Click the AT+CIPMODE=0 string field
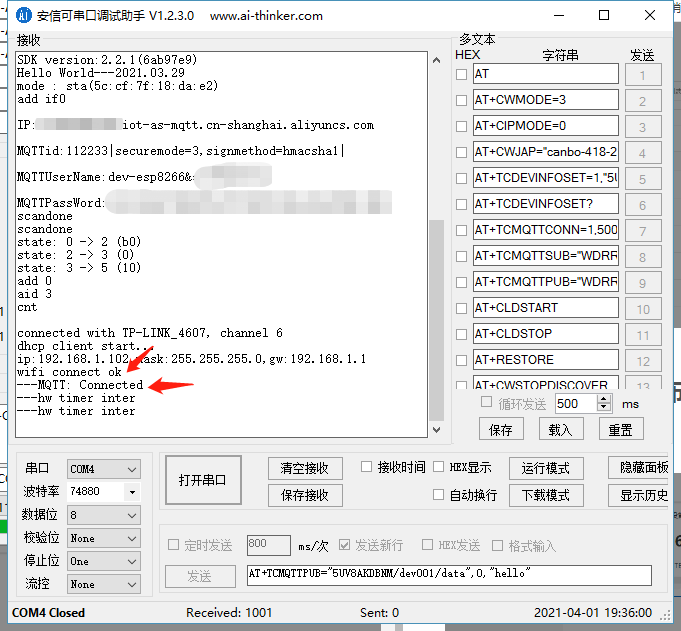Screen dimensions: 681x631 (546, 126)
